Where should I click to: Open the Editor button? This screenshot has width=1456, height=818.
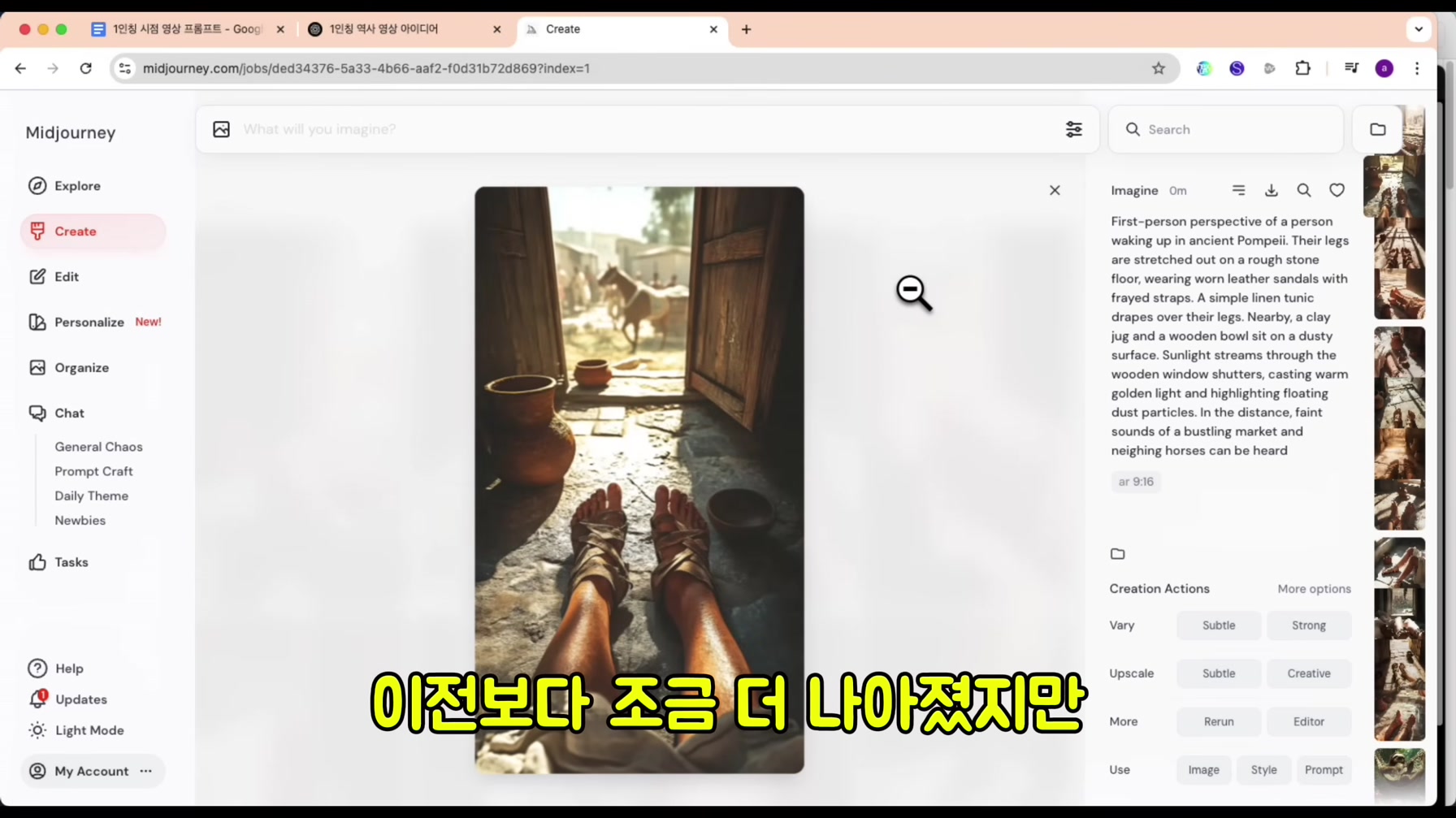coord(1308,721)
